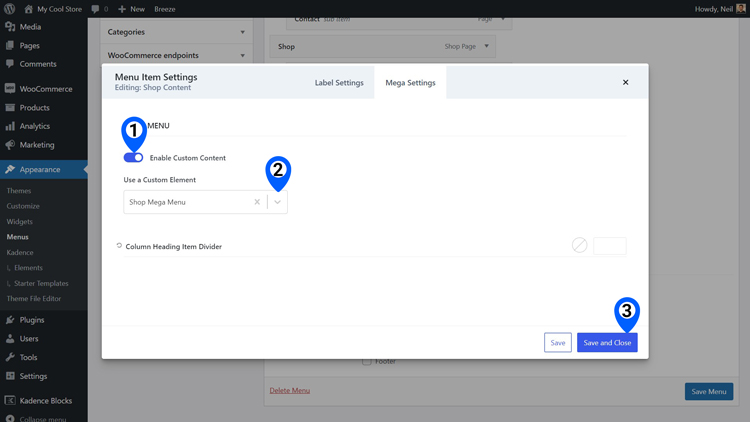Clear the Shop Mega Menu selection

click(257, 202)
